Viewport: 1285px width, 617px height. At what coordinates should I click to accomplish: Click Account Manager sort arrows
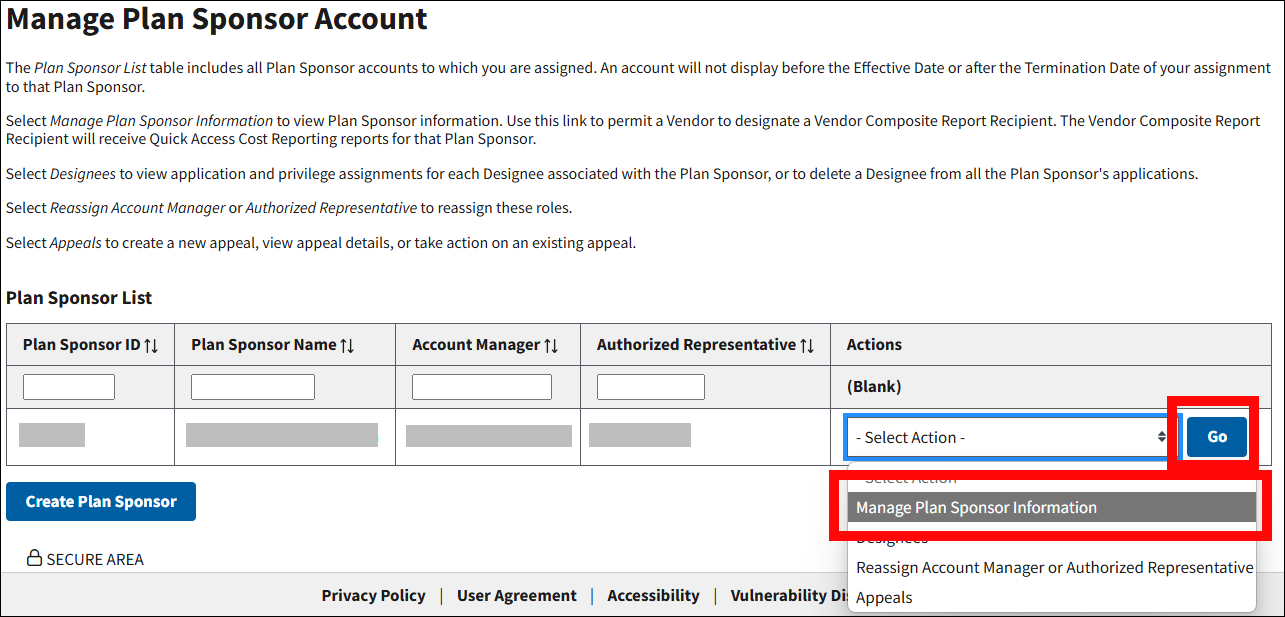[x=551, y=345]
